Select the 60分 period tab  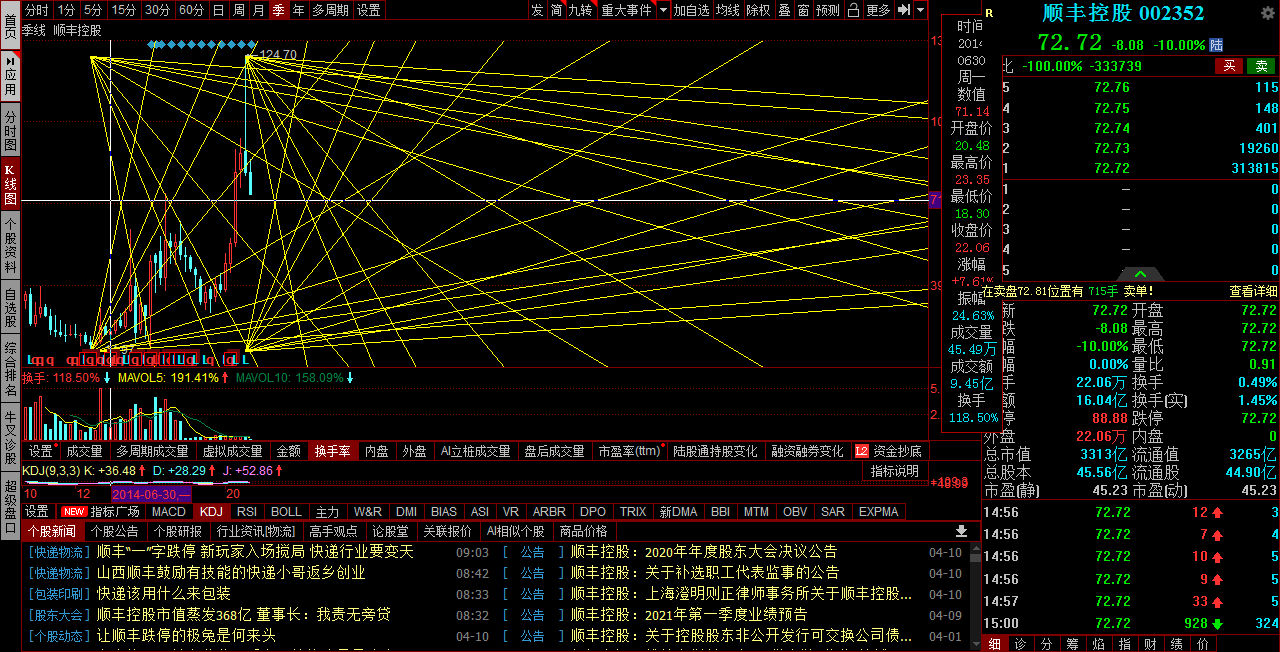pos(191,10)
